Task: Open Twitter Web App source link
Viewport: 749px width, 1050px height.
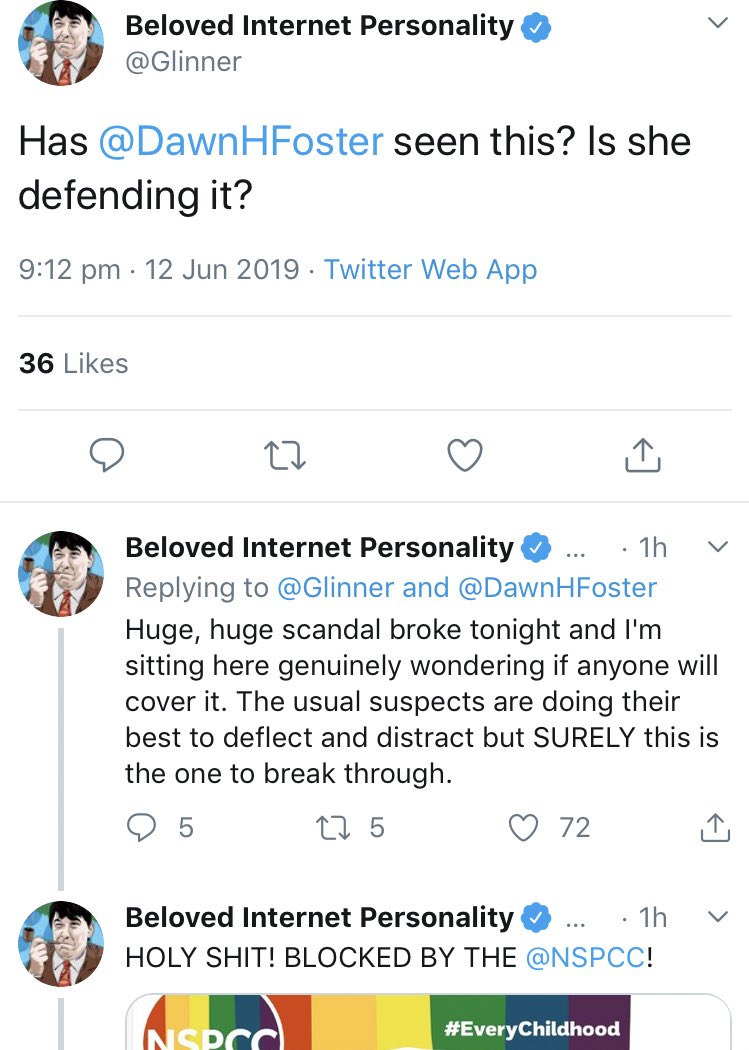Action: [x=430, y=270]
